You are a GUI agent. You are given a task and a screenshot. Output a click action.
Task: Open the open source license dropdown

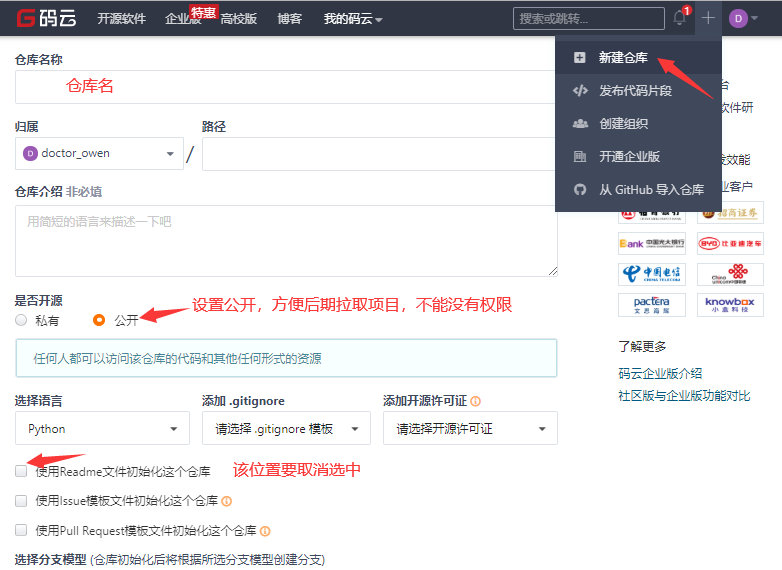pyautogui.click(x=470, y=429)
